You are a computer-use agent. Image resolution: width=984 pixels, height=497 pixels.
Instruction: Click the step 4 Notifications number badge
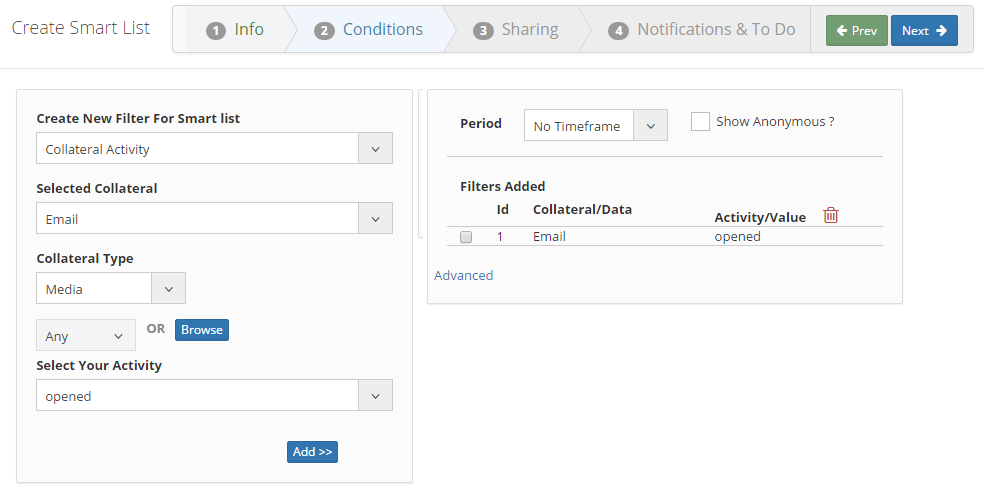pyautogui.click(x=619, y=31)
